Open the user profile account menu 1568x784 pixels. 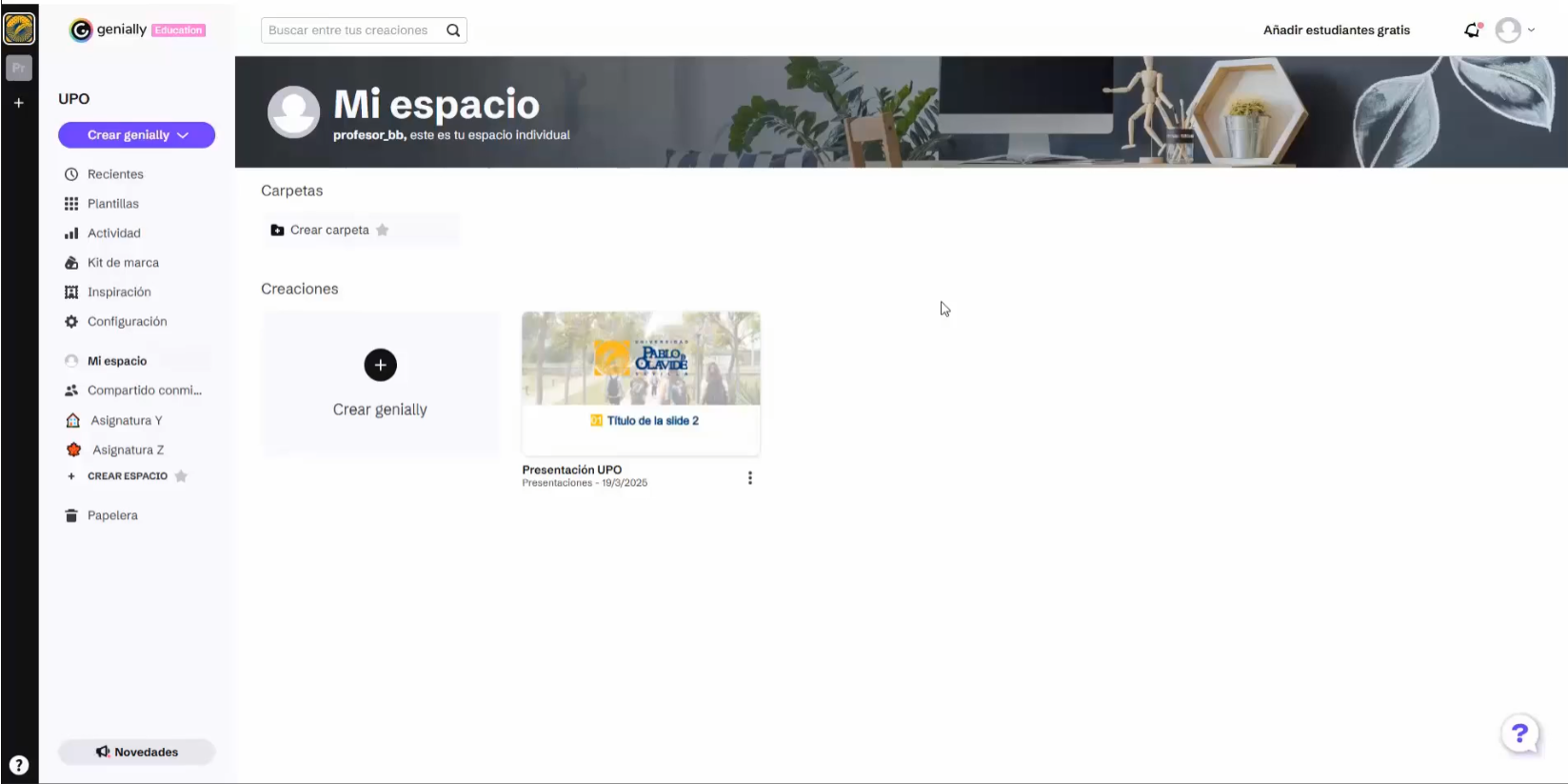(x=1514, y=30)
